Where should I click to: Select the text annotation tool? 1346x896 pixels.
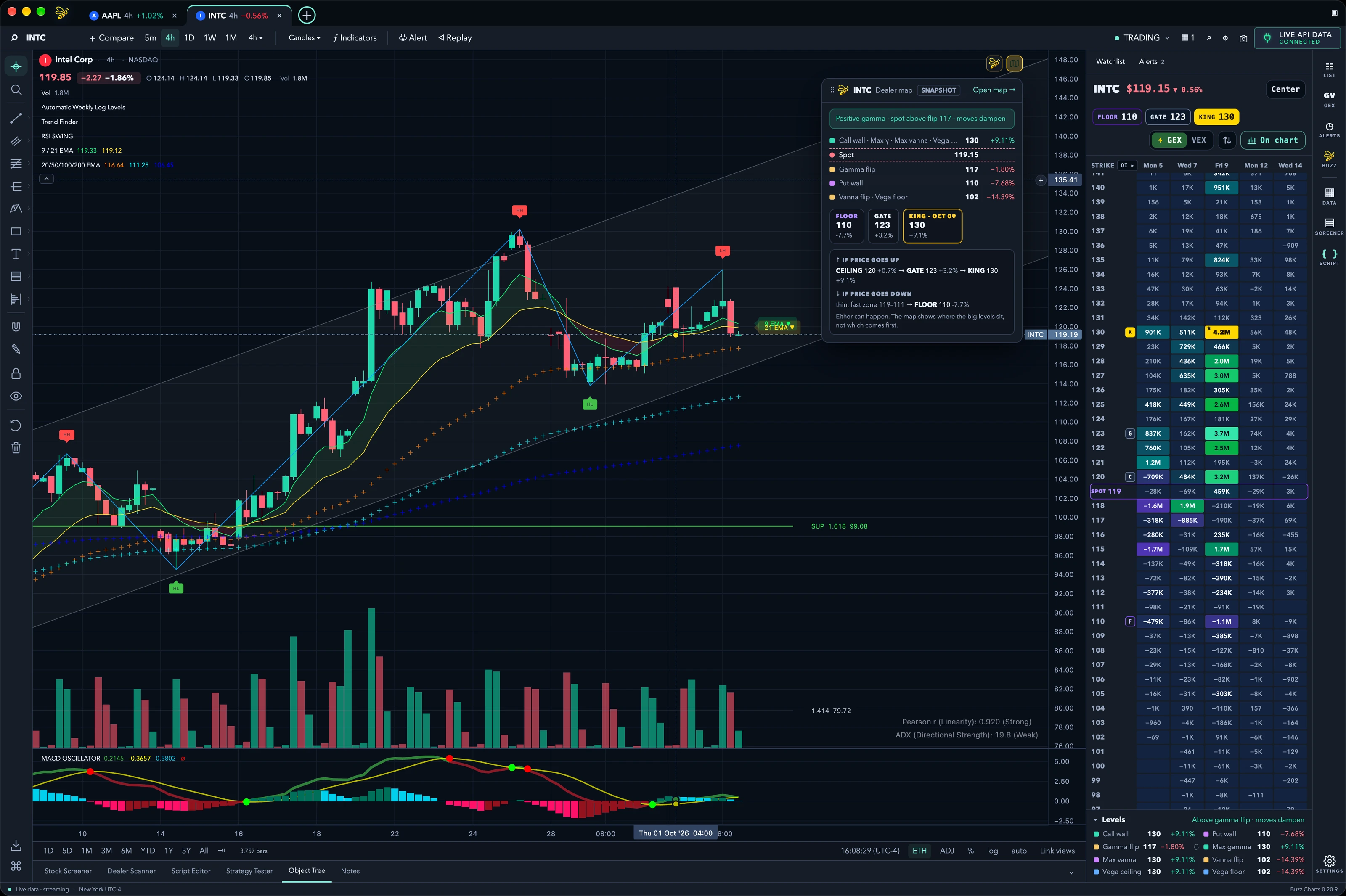[16, 254]
